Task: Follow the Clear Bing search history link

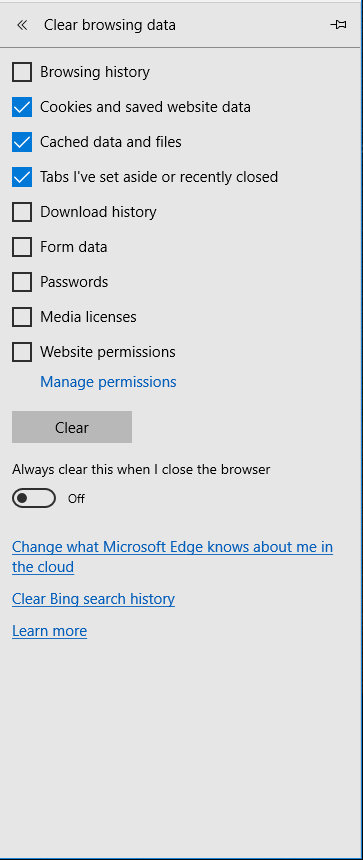Action: tap(93, 599)
